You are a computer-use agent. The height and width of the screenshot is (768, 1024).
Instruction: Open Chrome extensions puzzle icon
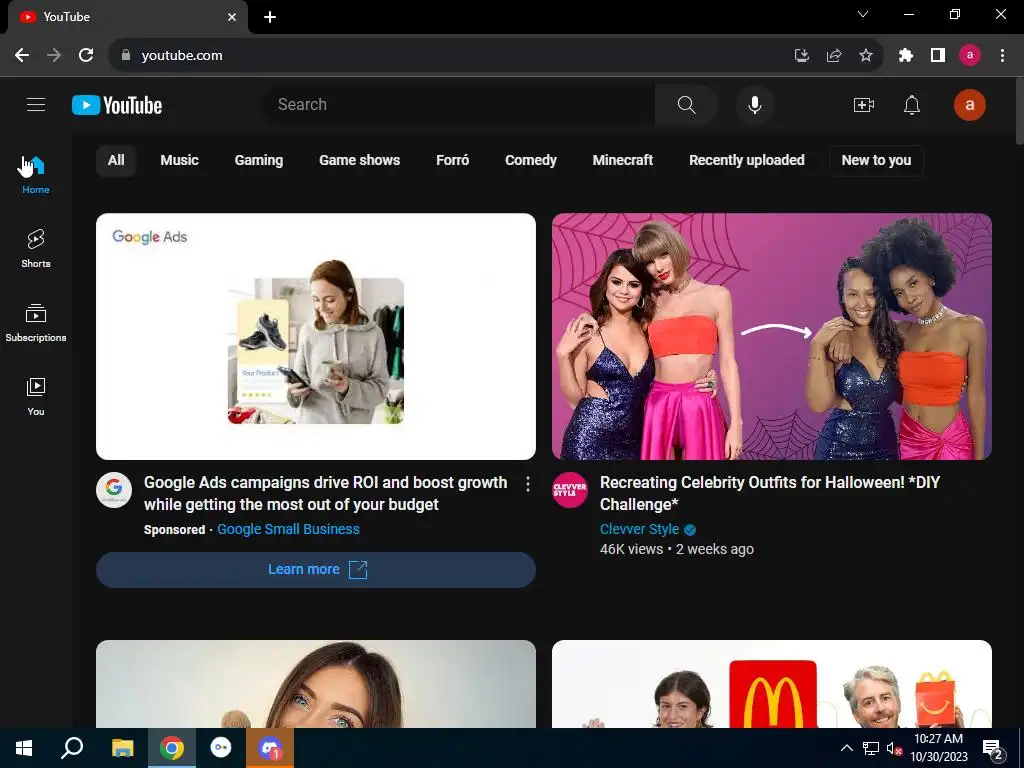905,56
